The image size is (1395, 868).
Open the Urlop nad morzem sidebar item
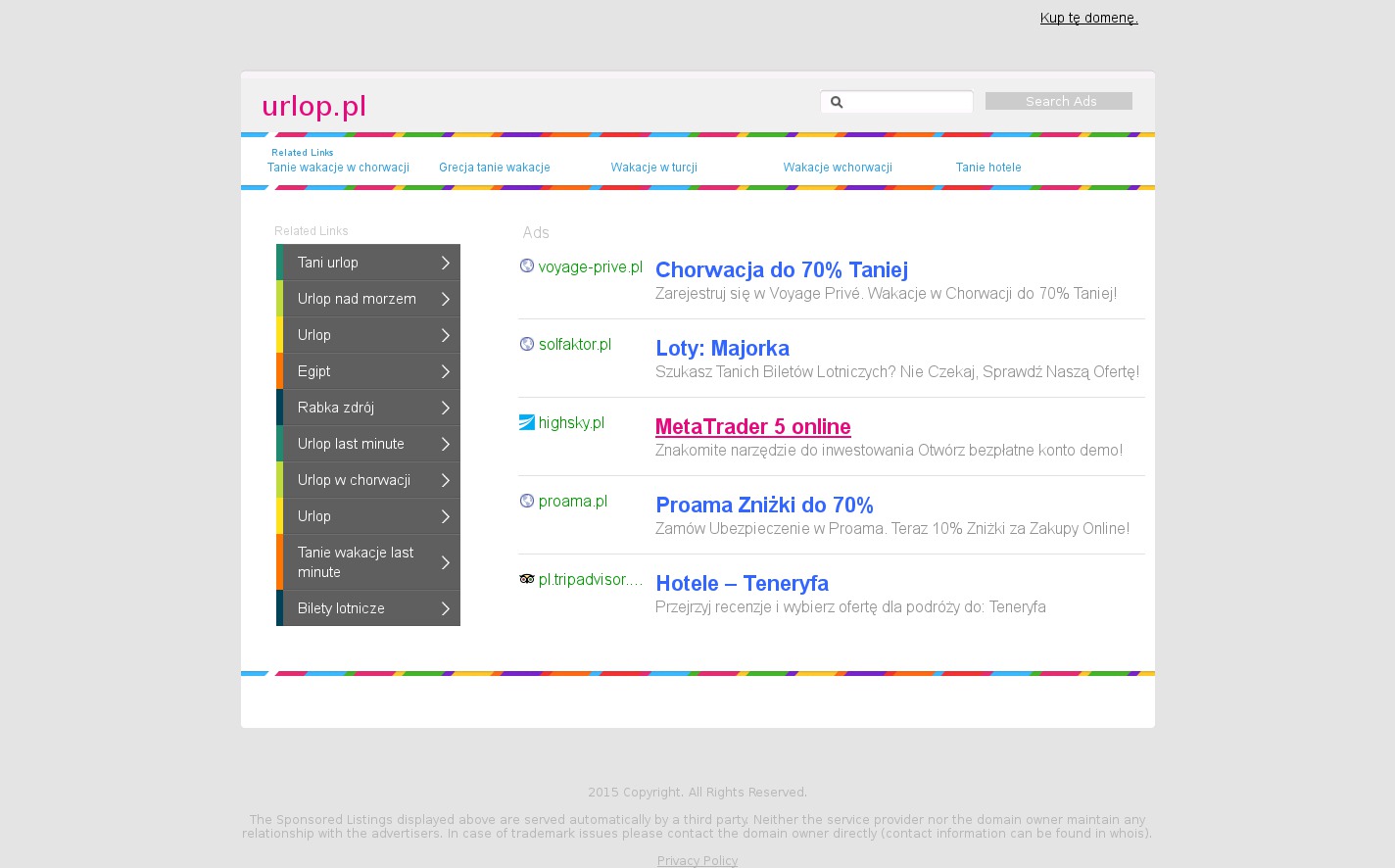[x=357, y=299]
